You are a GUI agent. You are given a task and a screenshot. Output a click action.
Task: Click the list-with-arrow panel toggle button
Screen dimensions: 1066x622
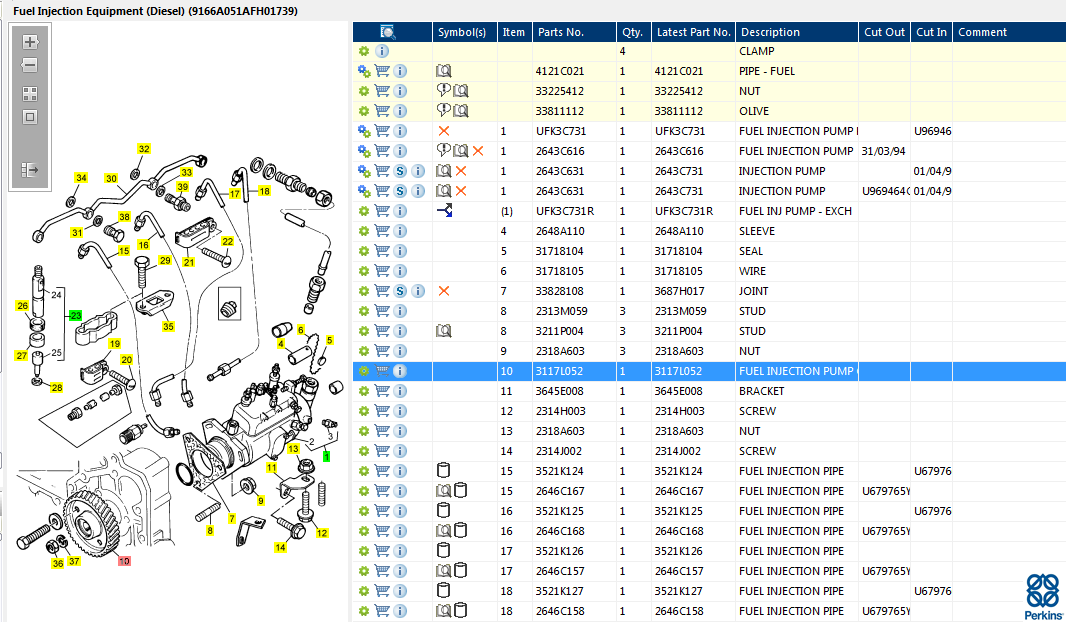tap(30, 170)
